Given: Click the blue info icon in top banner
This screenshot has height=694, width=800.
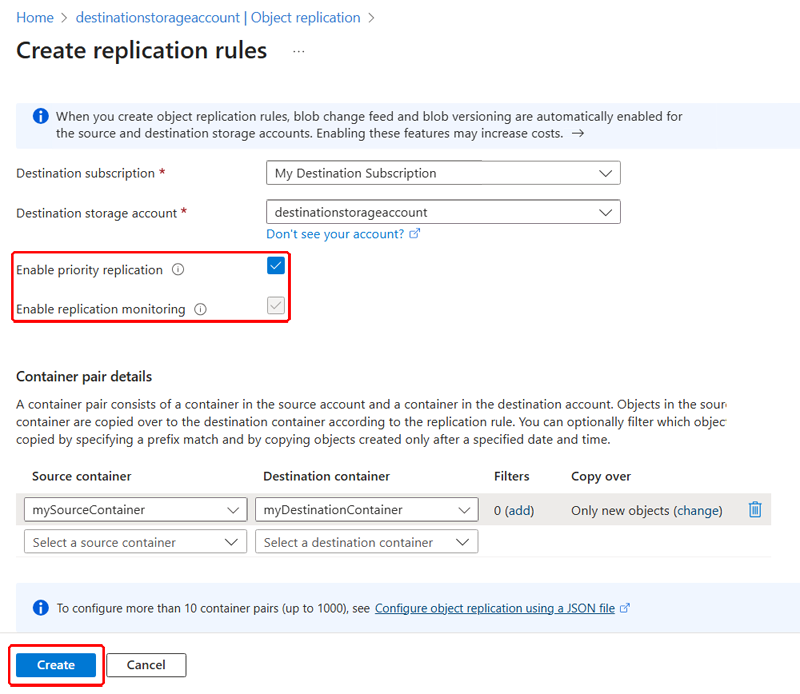Looking at the screenshot, I should tap(41, 116).
